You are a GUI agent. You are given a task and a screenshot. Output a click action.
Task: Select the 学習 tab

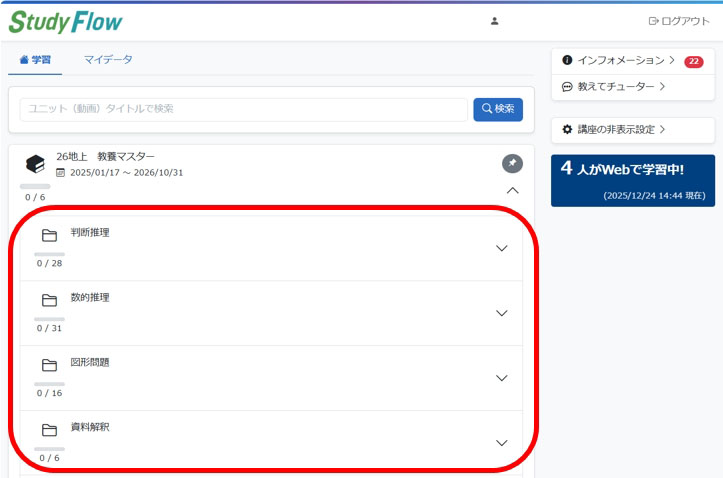pyautogui.click(x=35, y=60)
